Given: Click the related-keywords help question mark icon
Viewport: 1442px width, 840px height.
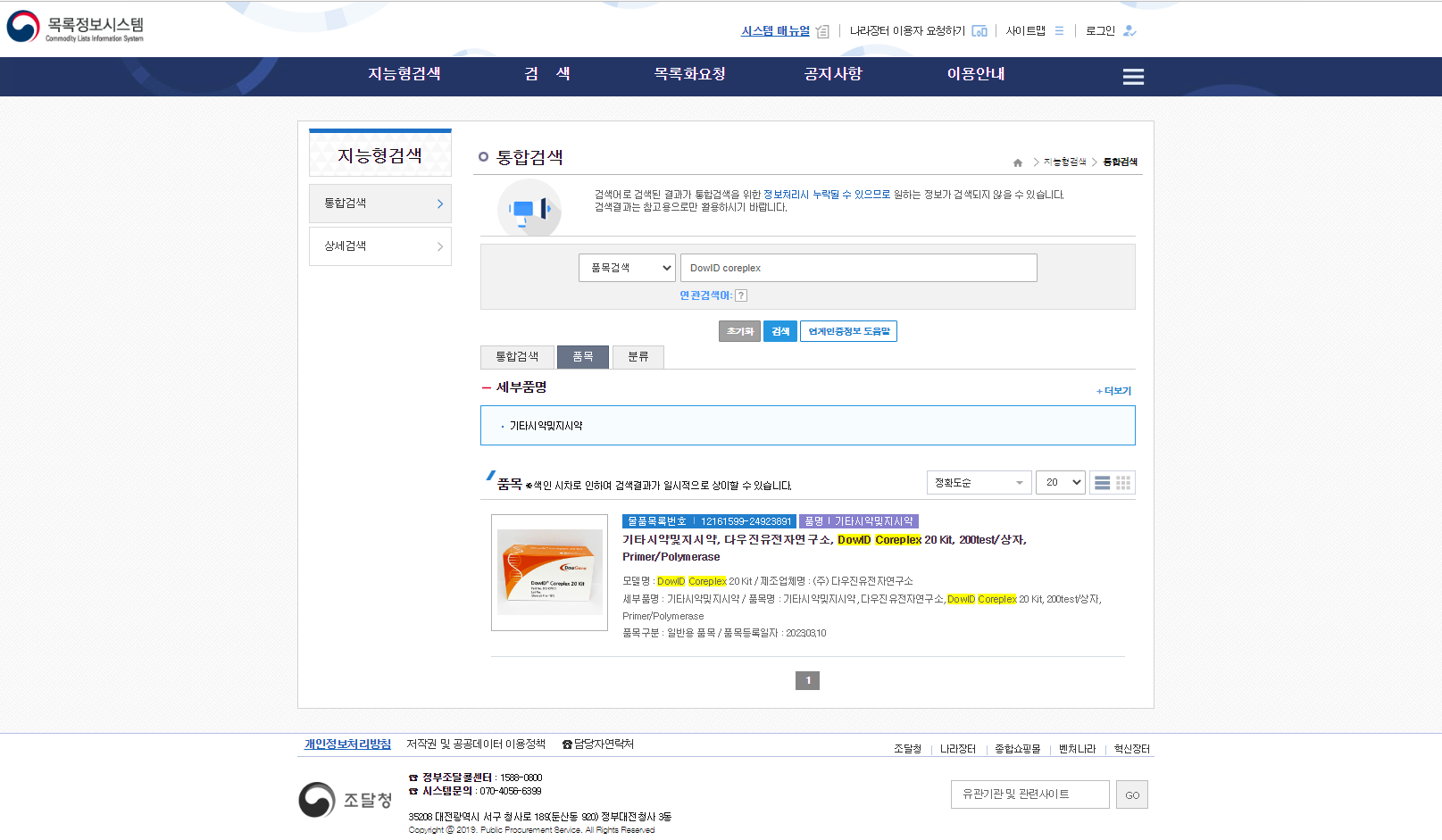Looking at the screenshot, I should (741, 295).
